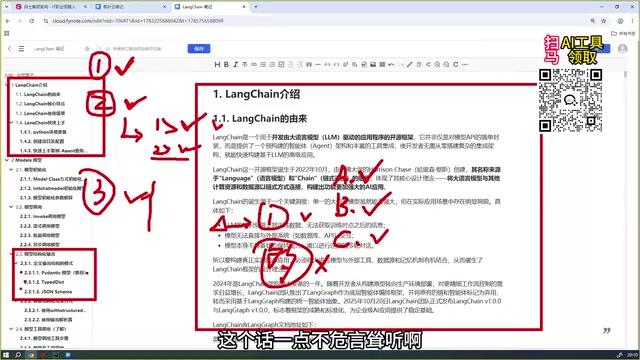Insert inline code with the angle-brackets icon
The height and width of the screenshot is (360, 640).
336,64
